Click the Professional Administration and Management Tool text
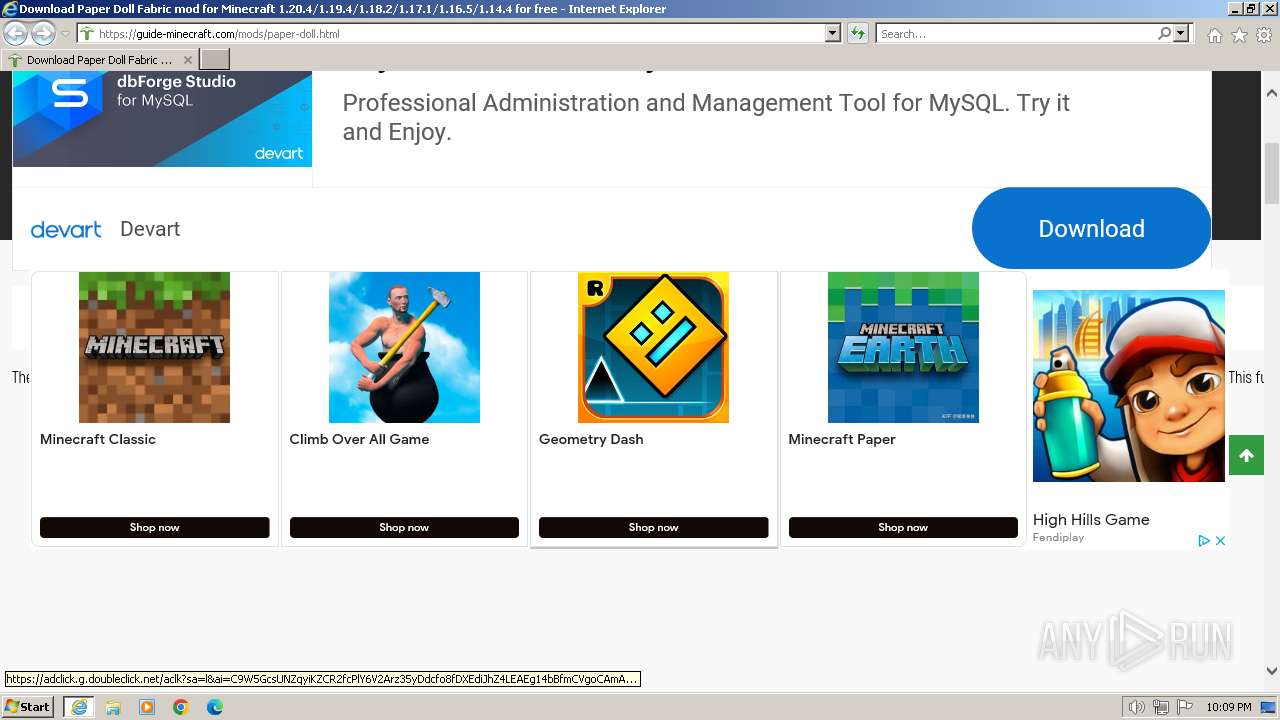The height and width of the screenshot is (720, 1280). (706, 117)
